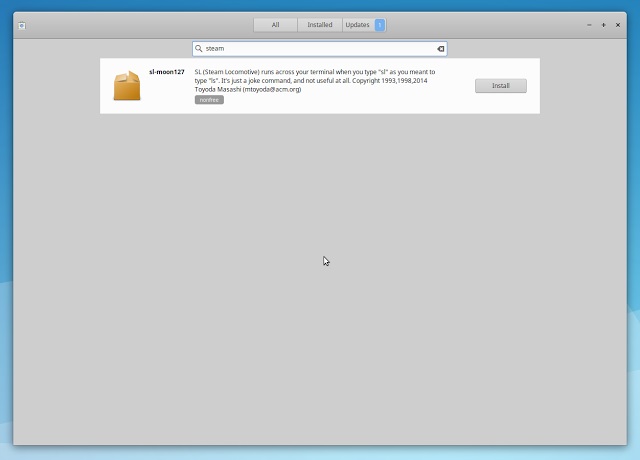Click the mtoyoda@acm.org author email text
640x460 pixels.
[x=271, y=89]
